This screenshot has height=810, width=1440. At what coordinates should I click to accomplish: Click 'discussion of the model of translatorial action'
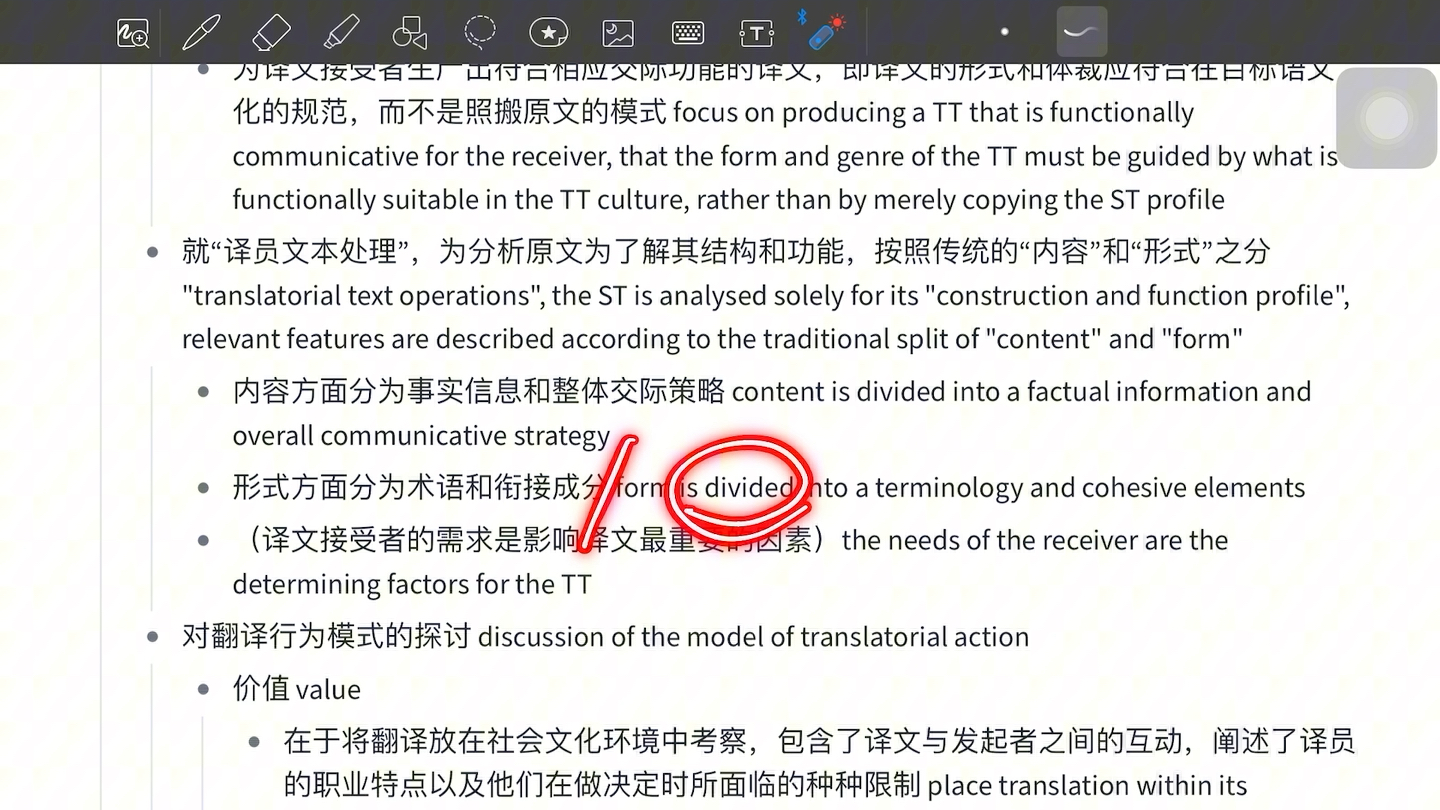[x=754, y=637]
